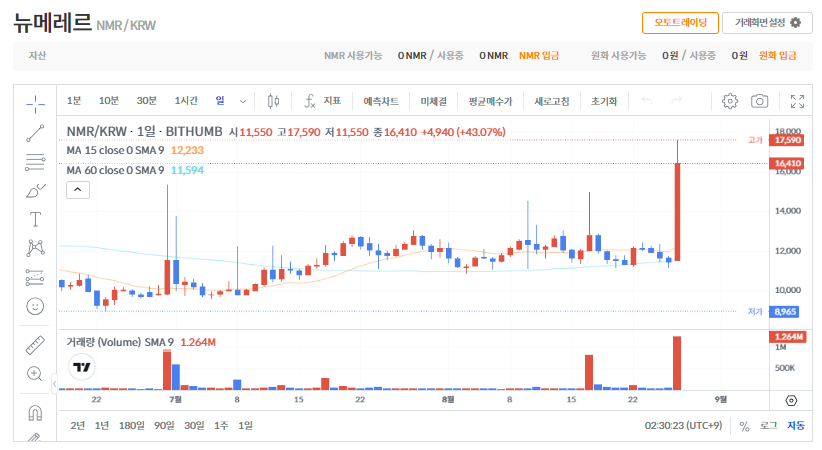This screenshot has height=450, width=822.
Task: Set chart range to 1년
Action: pos(102,425)
